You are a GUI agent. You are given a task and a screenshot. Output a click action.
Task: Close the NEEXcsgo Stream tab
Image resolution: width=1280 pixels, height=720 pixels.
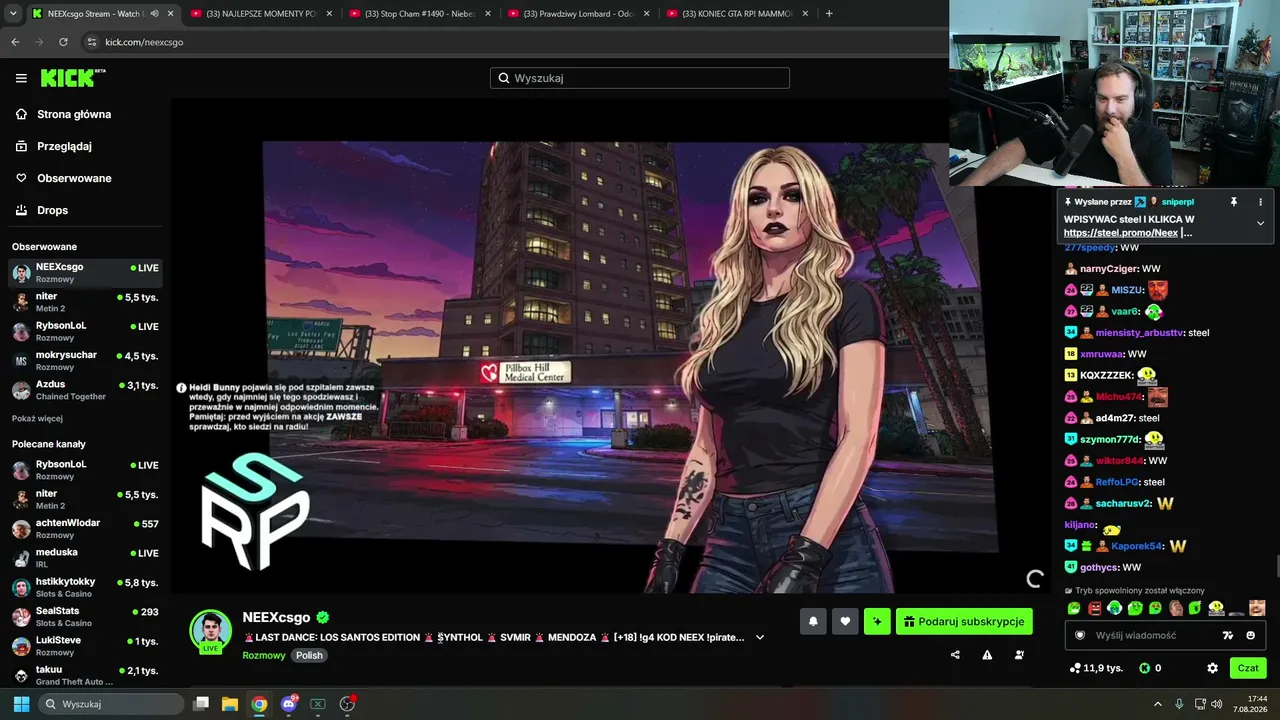point(170,14)
